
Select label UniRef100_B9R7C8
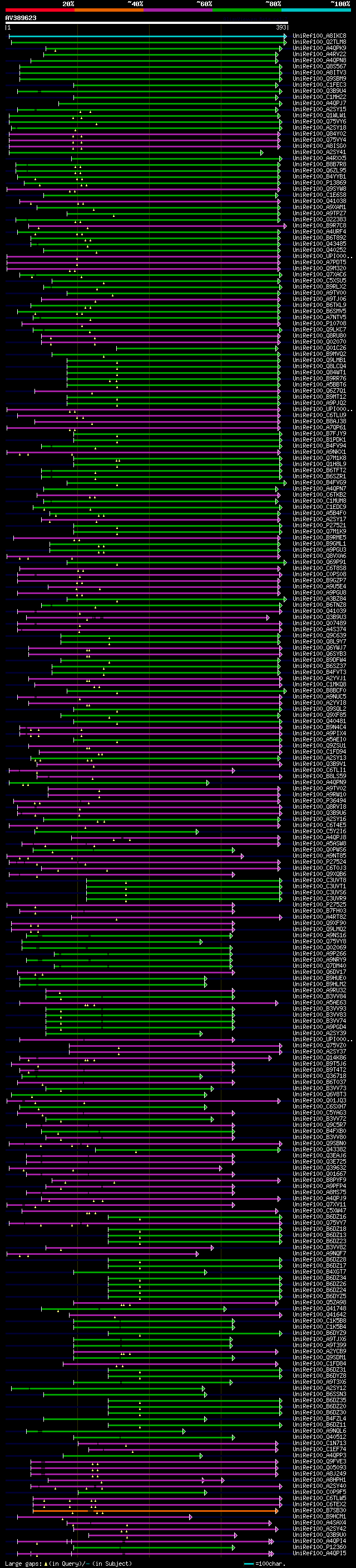[319, 226]
